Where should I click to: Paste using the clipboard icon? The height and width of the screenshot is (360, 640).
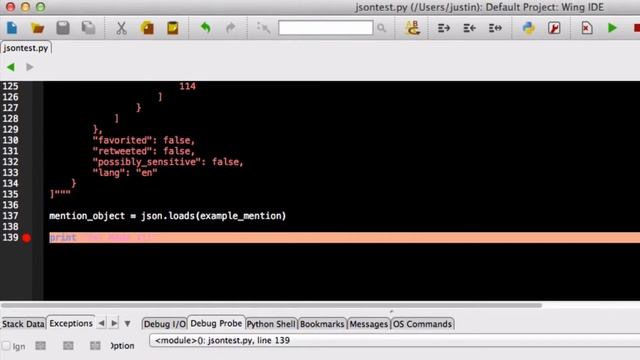(x=173, y=28)
